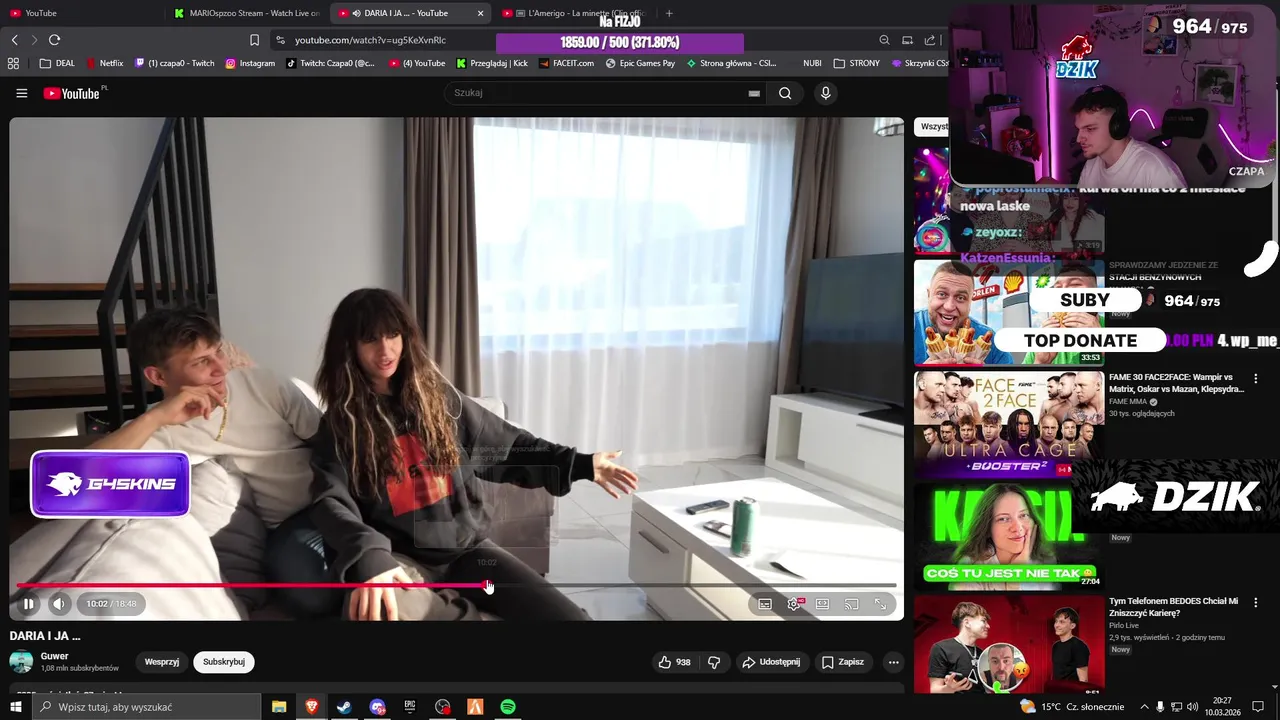Show hidden system tray icons
Screen dimensions: 1280x720
[1144, 707]
